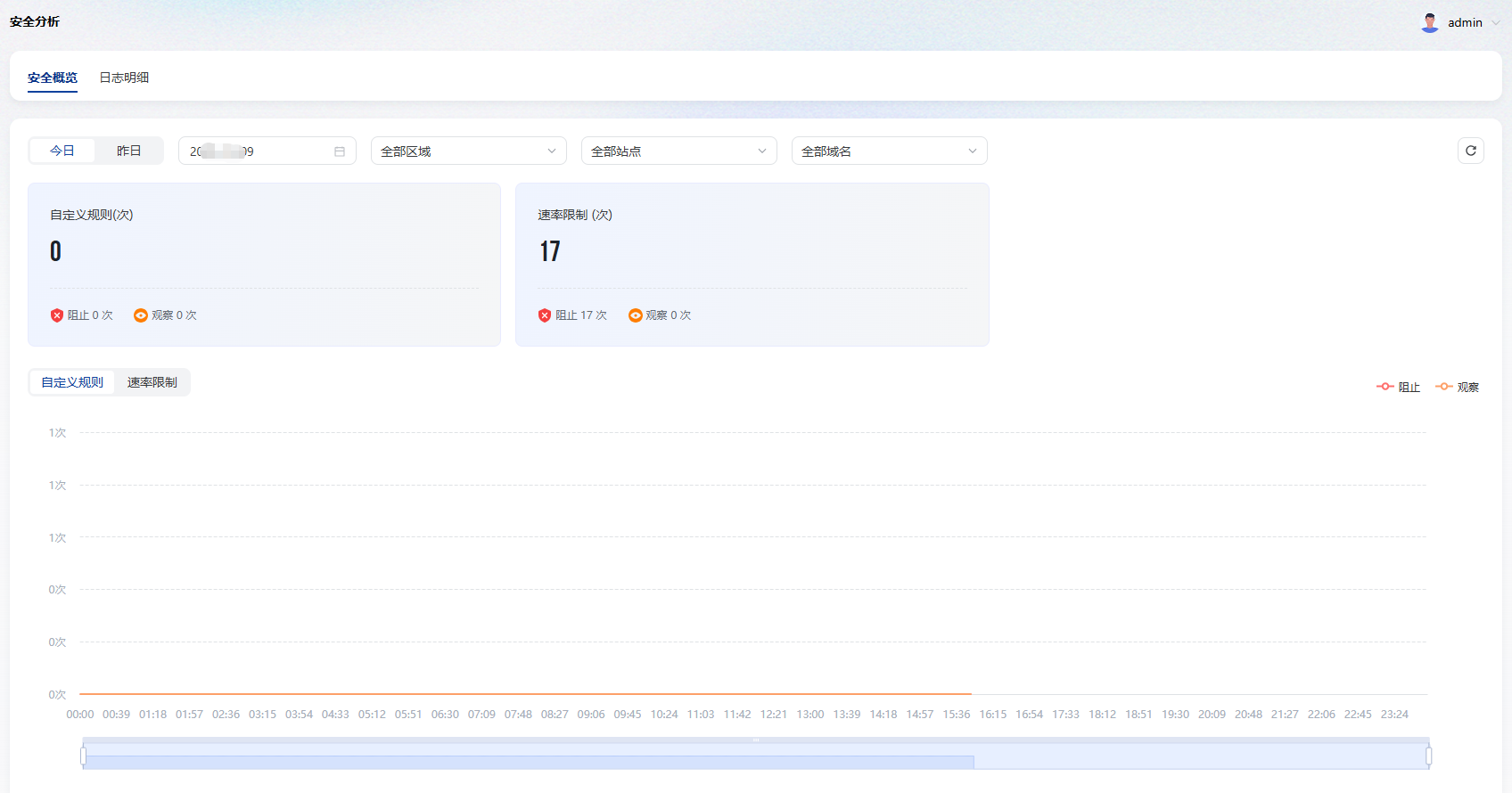This screenshot has height=793, width=1512.
Task: Click the calendar icon in date field
Action: click(x=340, y=151)
